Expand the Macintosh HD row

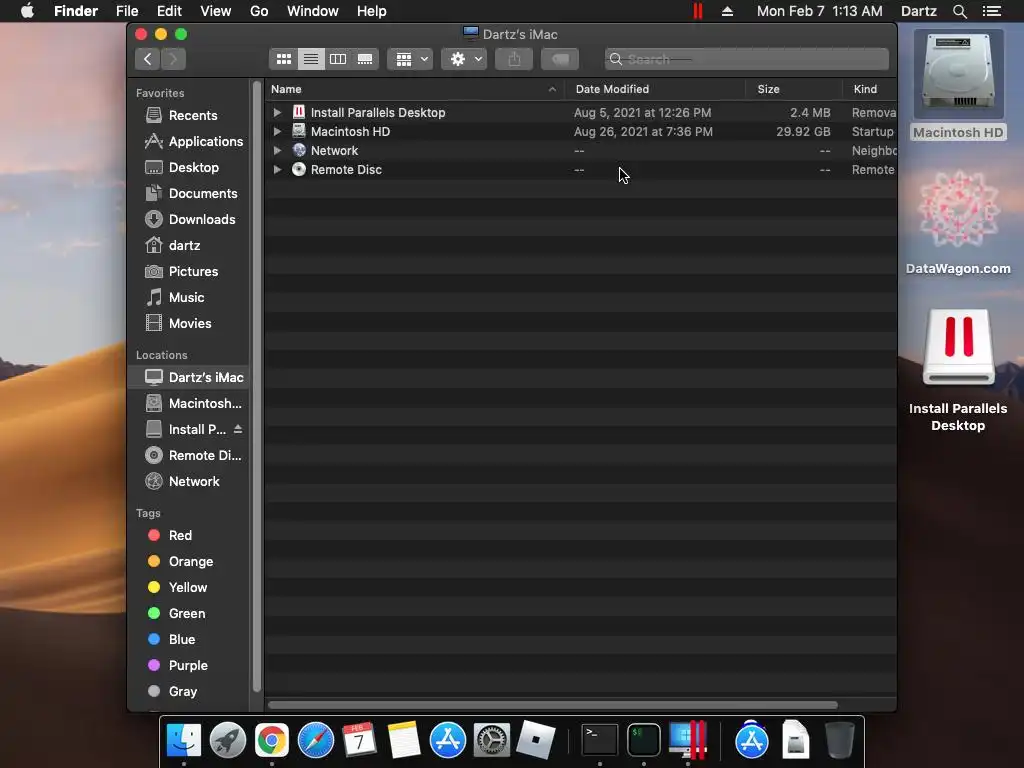point(277,131)
